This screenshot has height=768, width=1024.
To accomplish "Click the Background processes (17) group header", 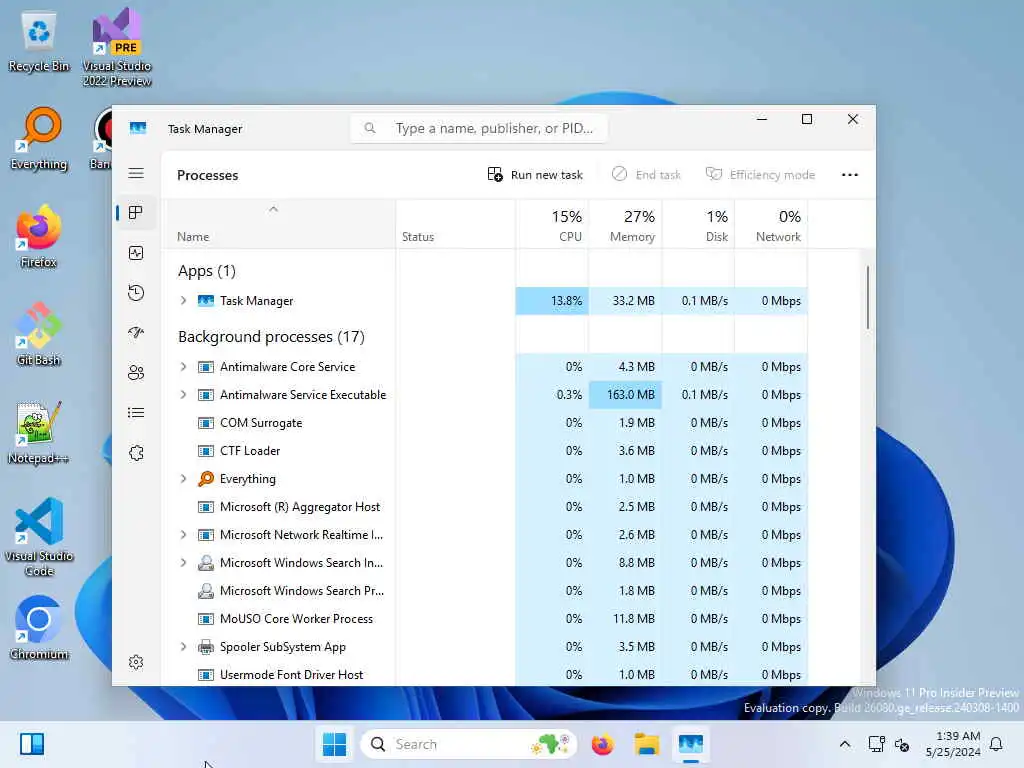I will (271, 336).
